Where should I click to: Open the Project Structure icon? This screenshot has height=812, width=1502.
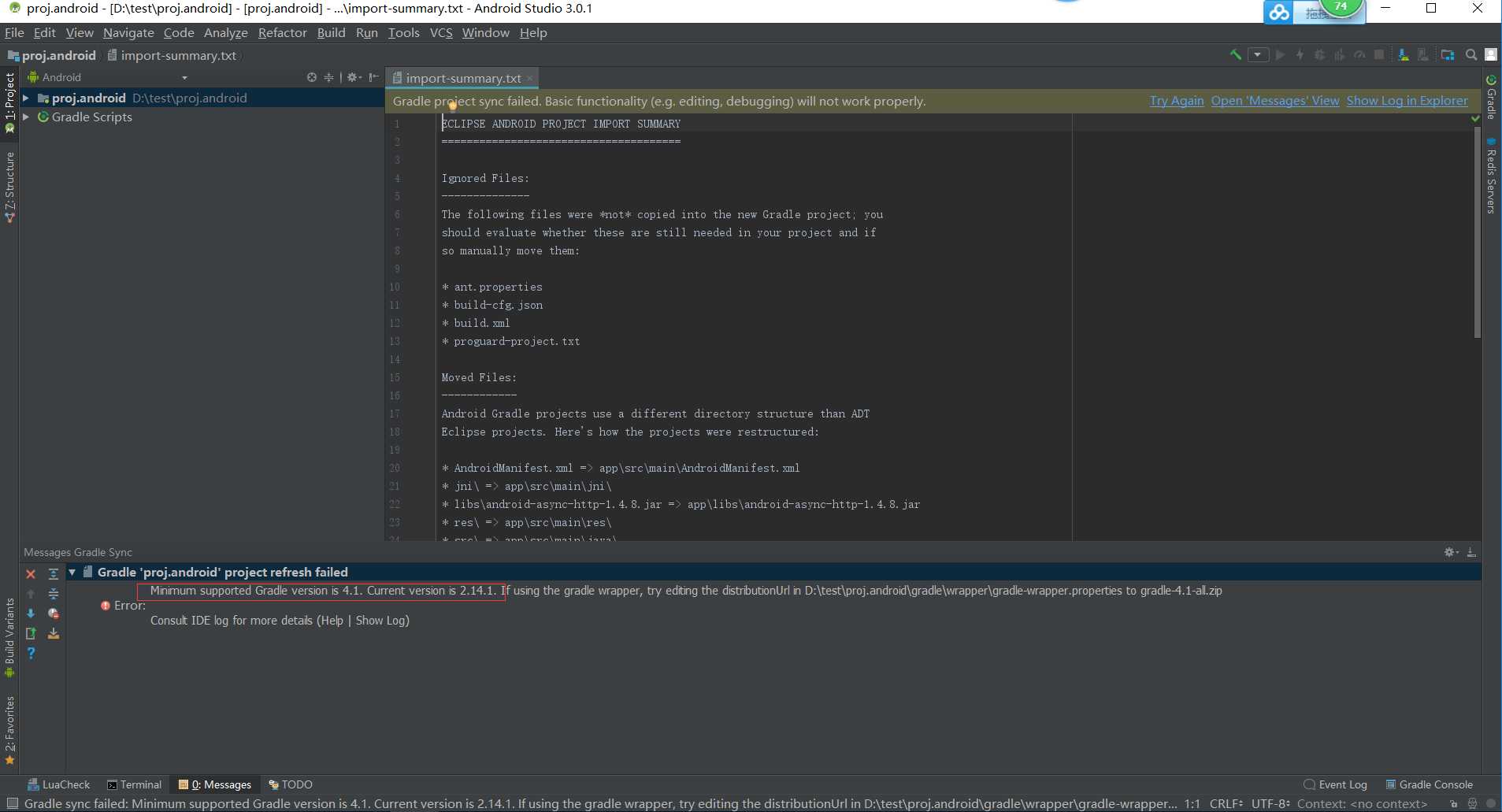point(1447,54)
